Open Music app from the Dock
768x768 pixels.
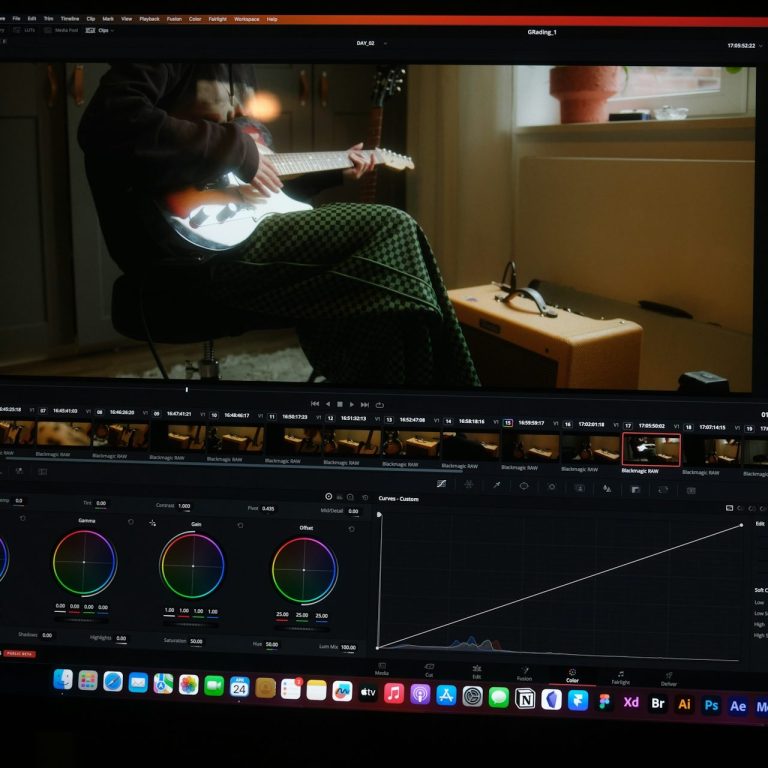pos(394,694)
